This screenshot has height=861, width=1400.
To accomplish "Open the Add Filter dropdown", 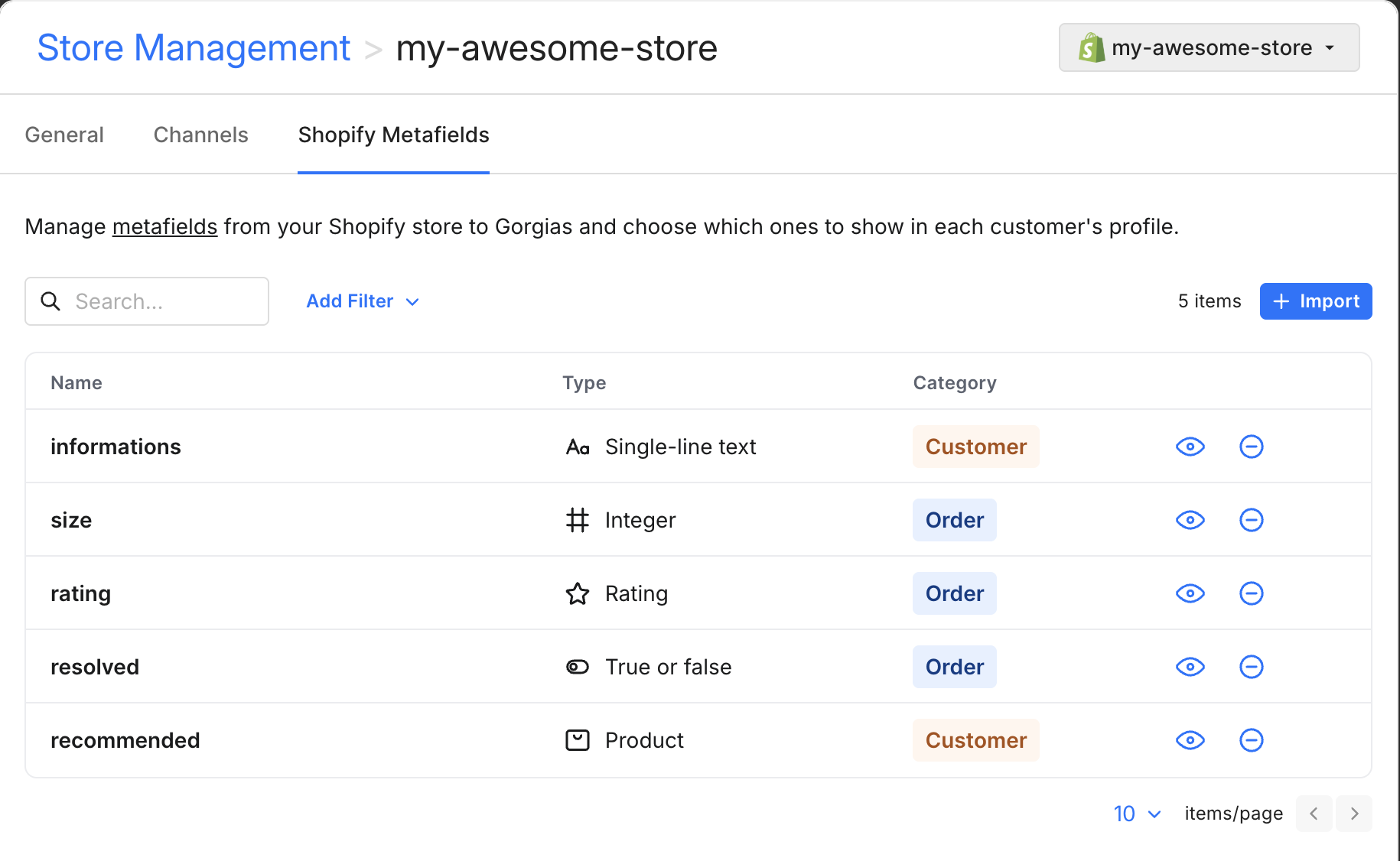I will (363, 301).
